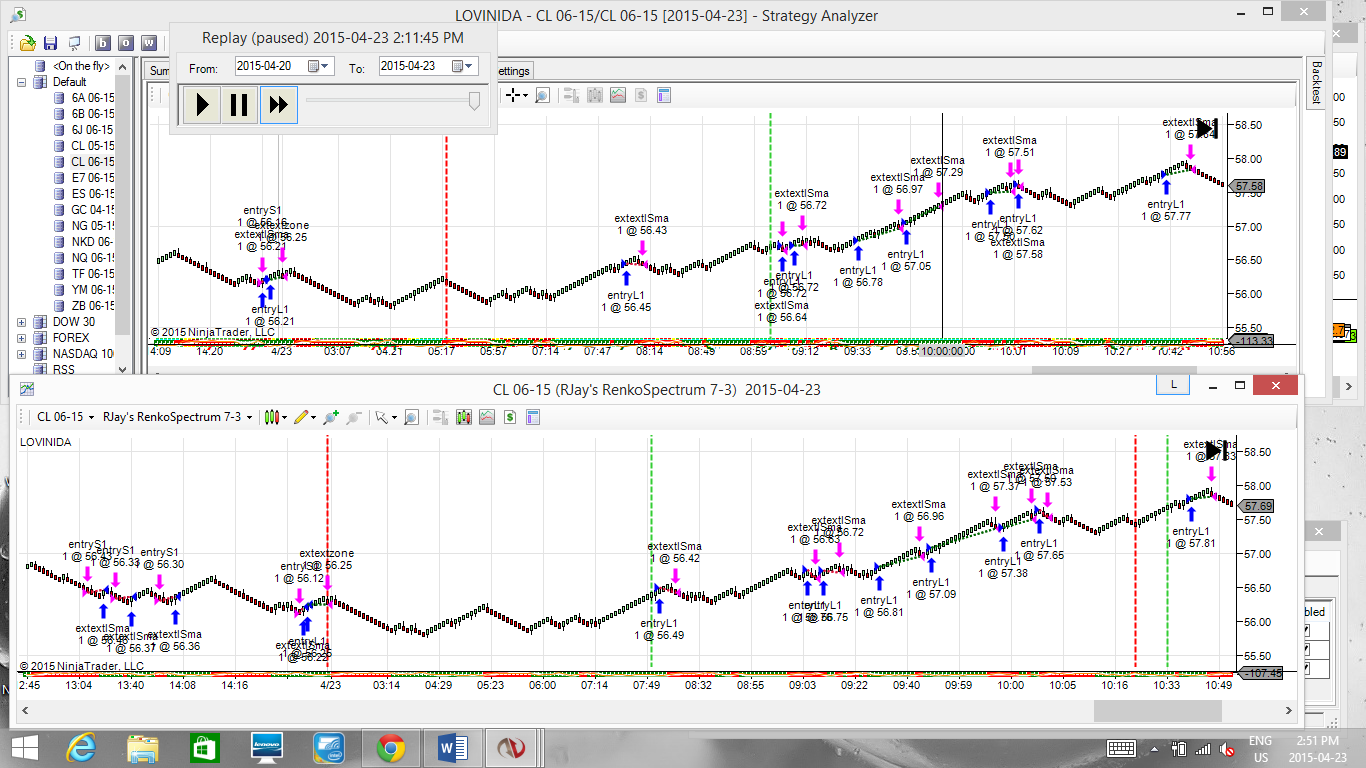Click the 'L' link button in lower chart title bar
The width and height of the screenshot is (1366, 768).
1172,385
